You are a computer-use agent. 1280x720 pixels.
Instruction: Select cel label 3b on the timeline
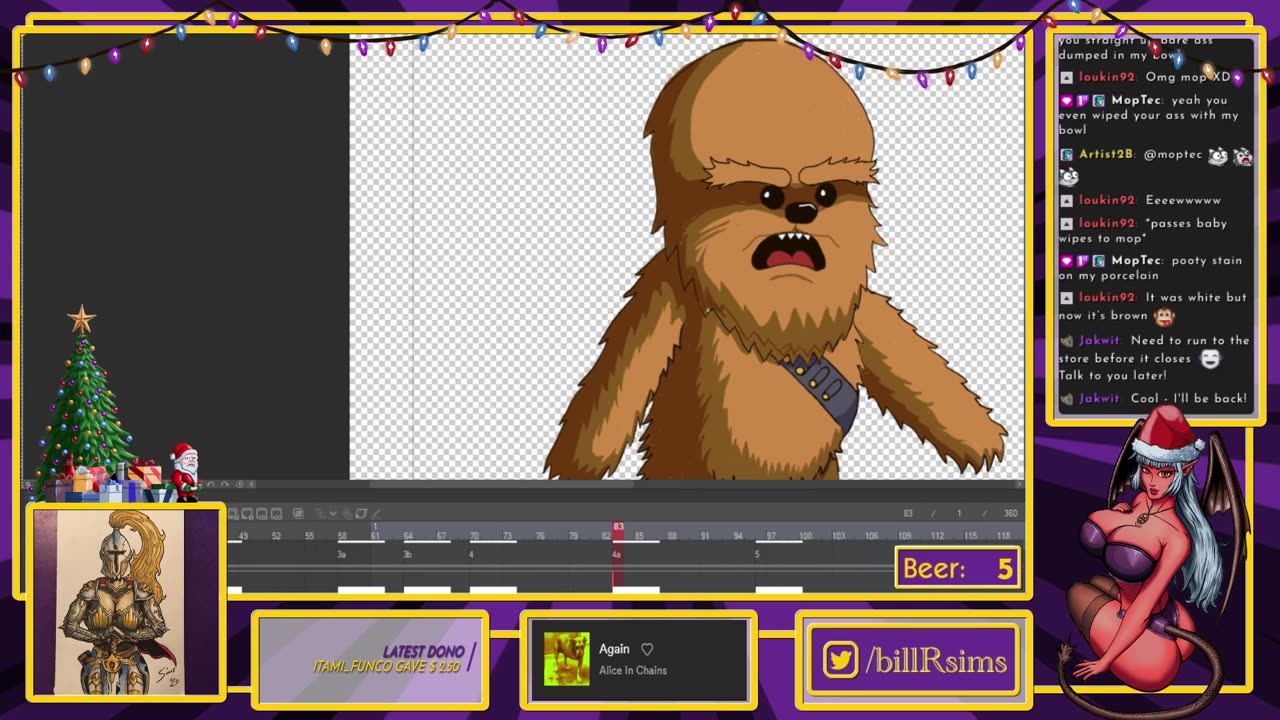407,555
